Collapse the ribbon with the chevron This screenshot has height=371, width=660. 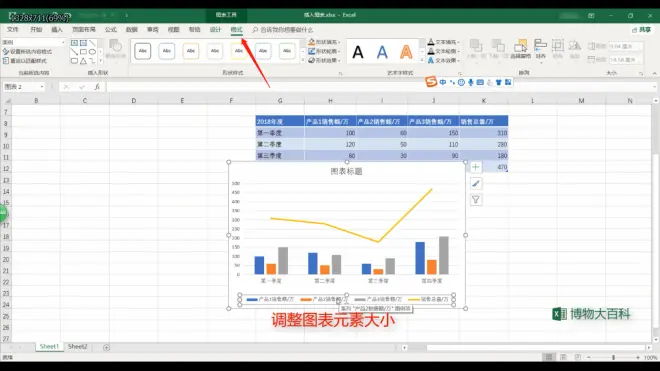point(655,73)
